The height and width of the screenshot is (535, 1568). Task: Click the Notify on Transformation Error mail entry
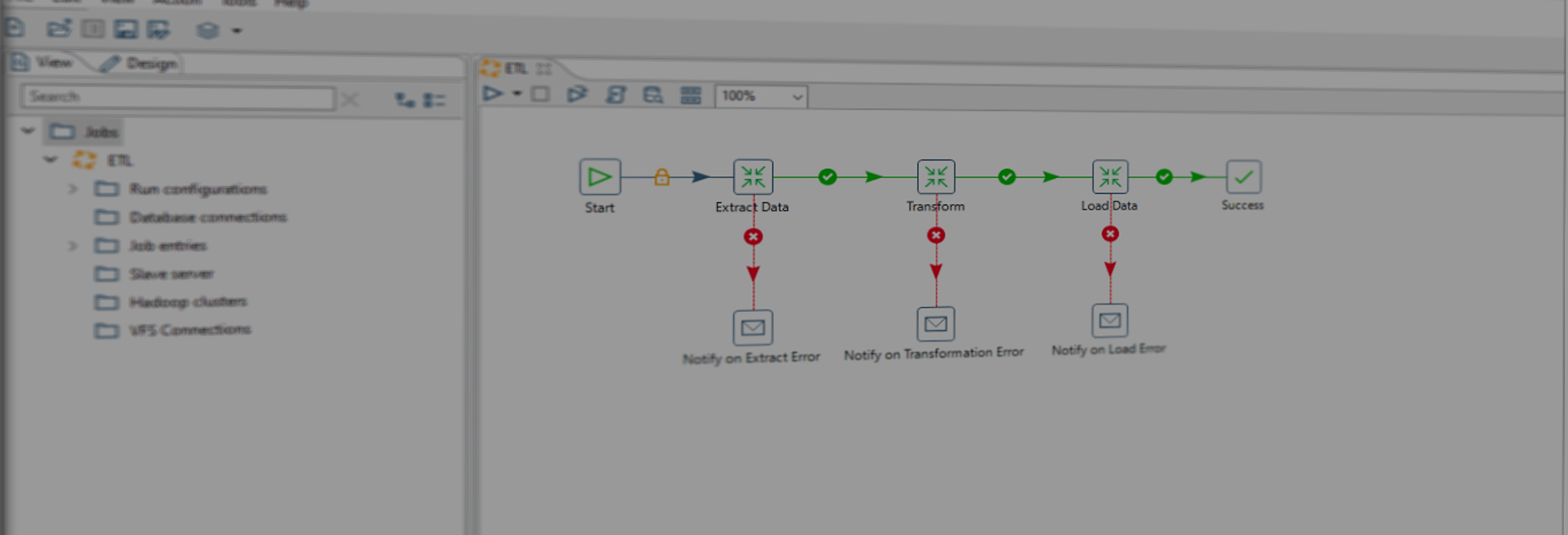(x=936, y=324)
